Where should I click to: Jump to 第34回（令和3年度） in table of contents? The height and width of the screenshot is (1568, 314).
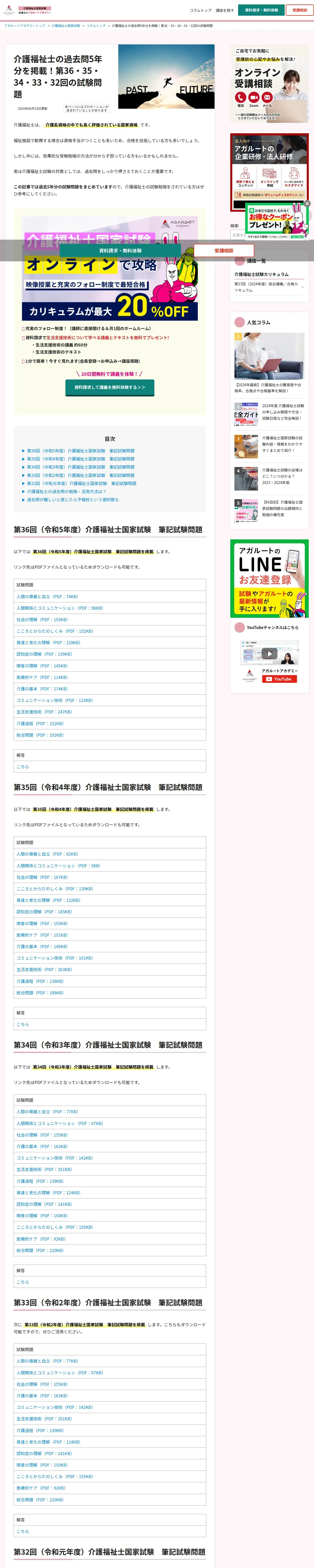(81, 467)
